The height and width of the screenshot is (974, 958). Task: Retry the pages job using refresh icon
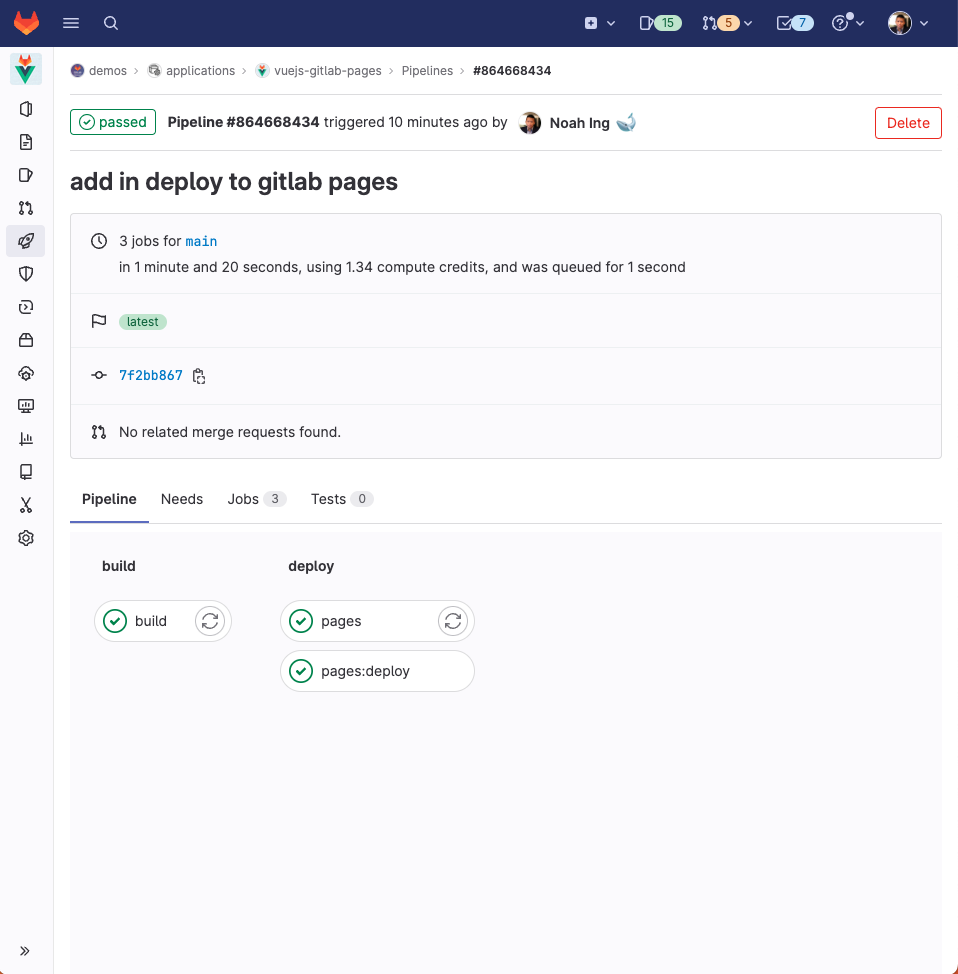453,621
